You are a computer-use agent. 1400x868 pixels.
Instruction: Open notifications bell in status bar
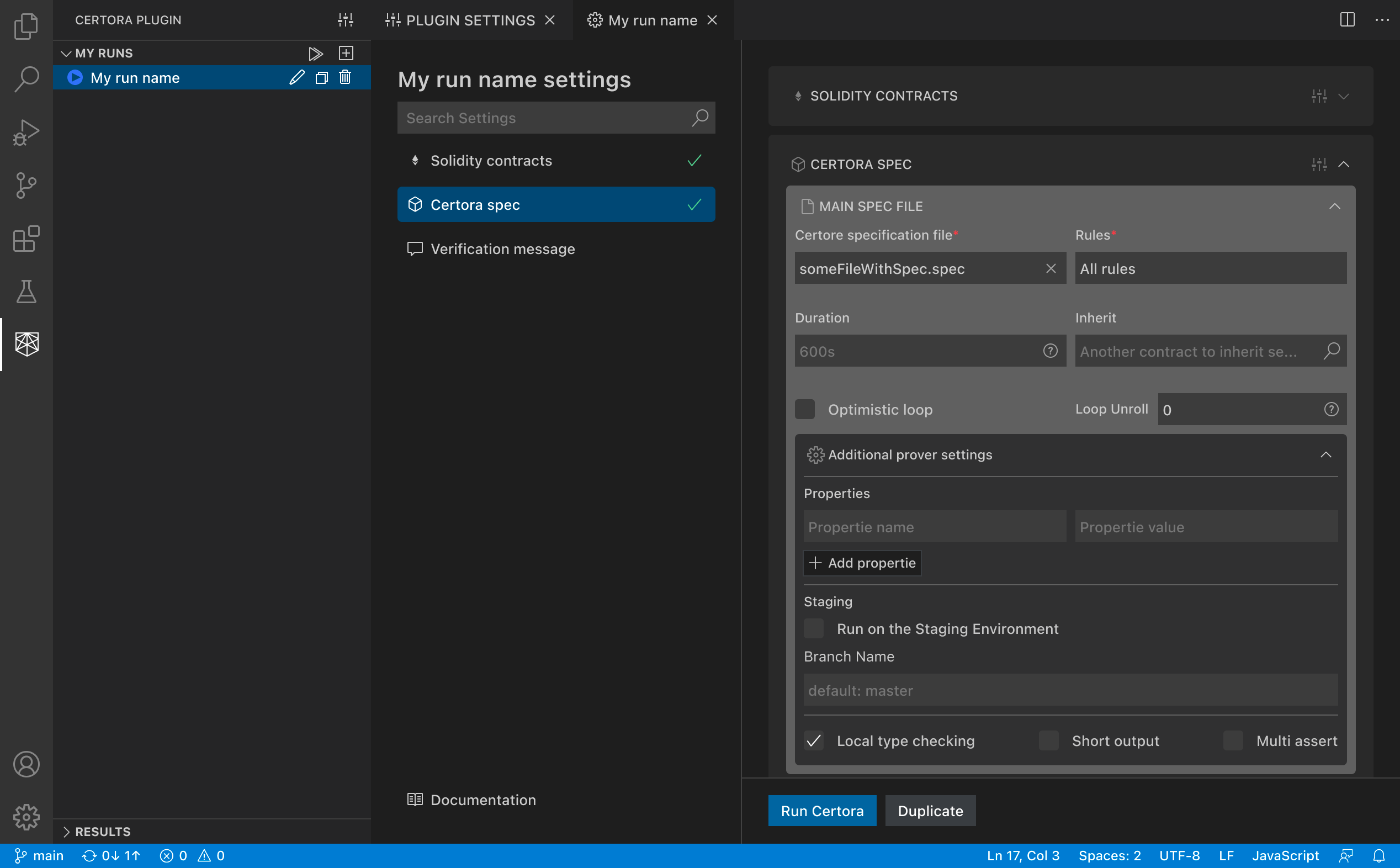coord(1379,856)
